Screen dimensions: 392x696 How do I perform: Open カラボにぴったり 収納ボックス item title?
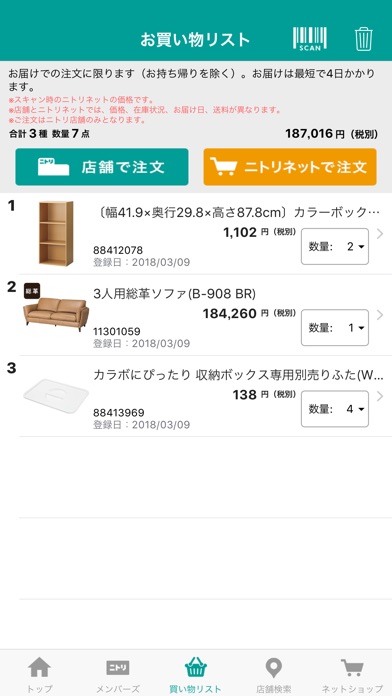point(238,375)
